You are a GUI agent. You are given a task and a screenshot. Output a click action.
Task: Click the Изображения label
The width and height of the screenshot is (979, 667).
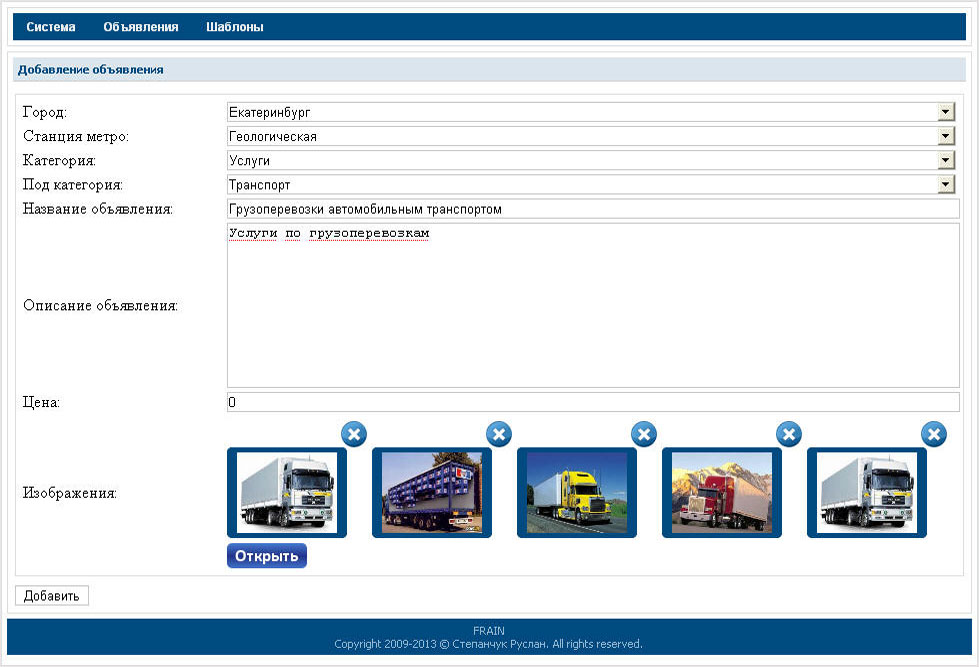pos(70,493)
